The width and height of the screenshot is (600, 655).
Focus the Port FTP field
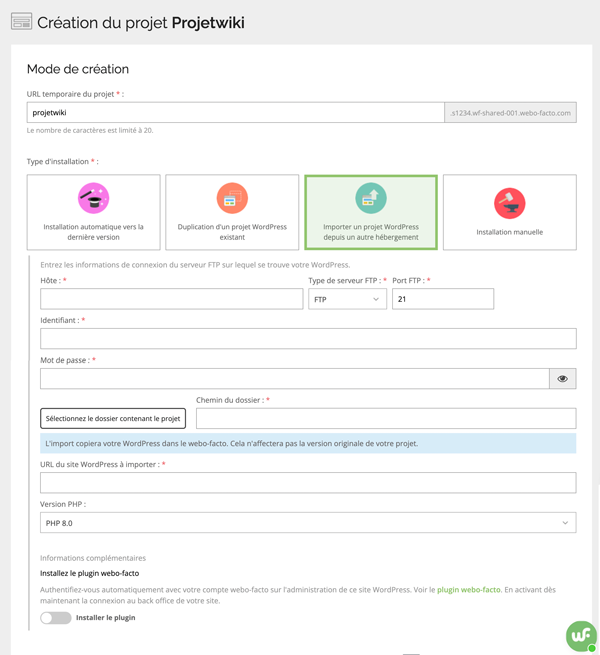click(x=443, y=299)
